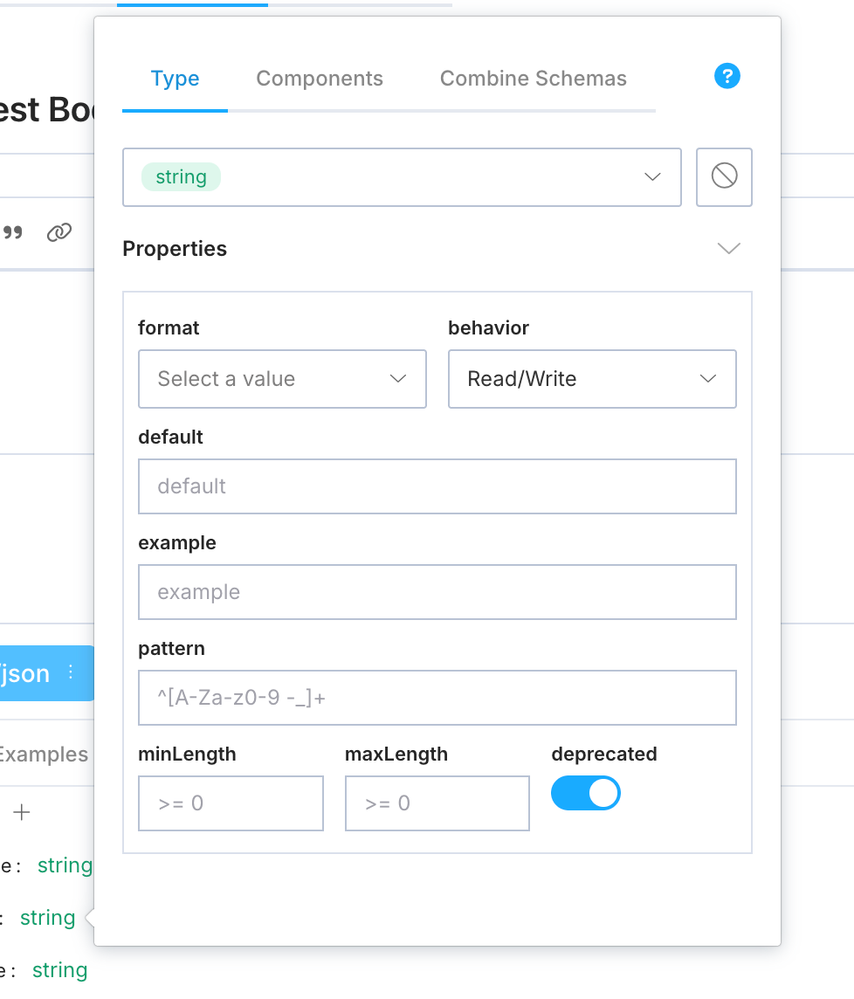Click the blue help question mark icon

tap(727, 76)
